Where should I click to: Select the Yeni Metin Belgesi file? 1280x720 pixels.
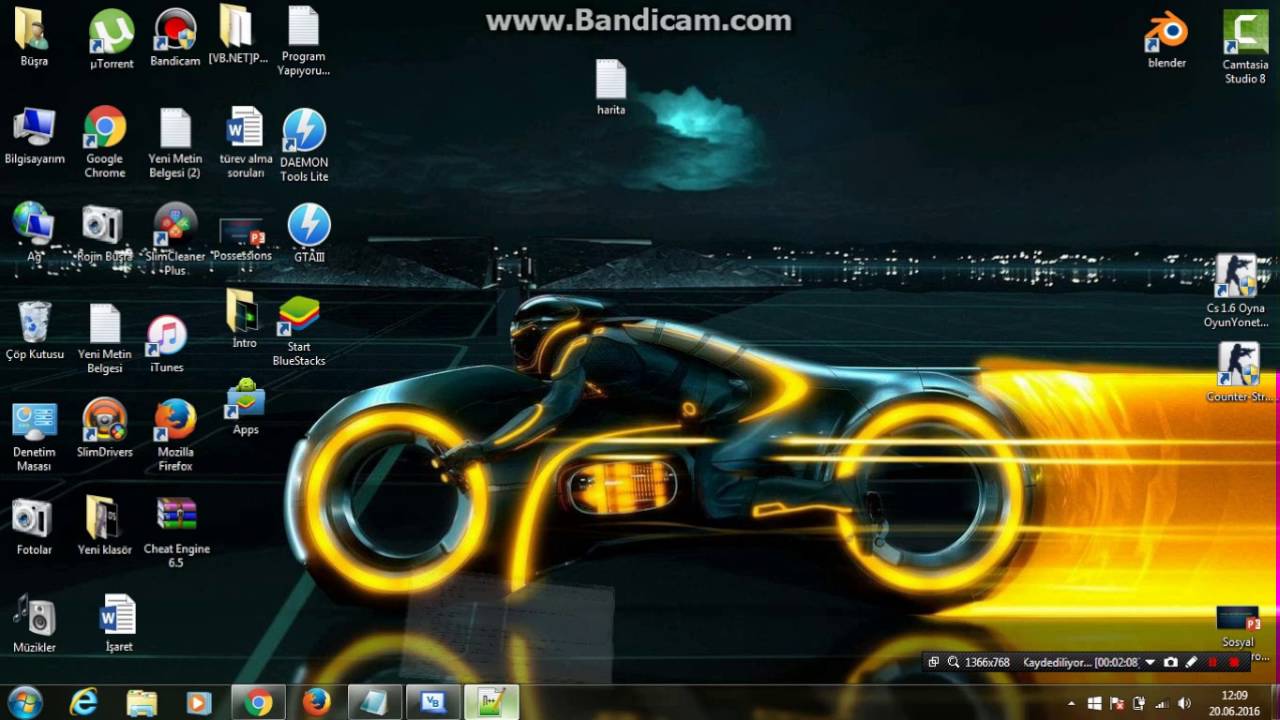tap(105, 338)
